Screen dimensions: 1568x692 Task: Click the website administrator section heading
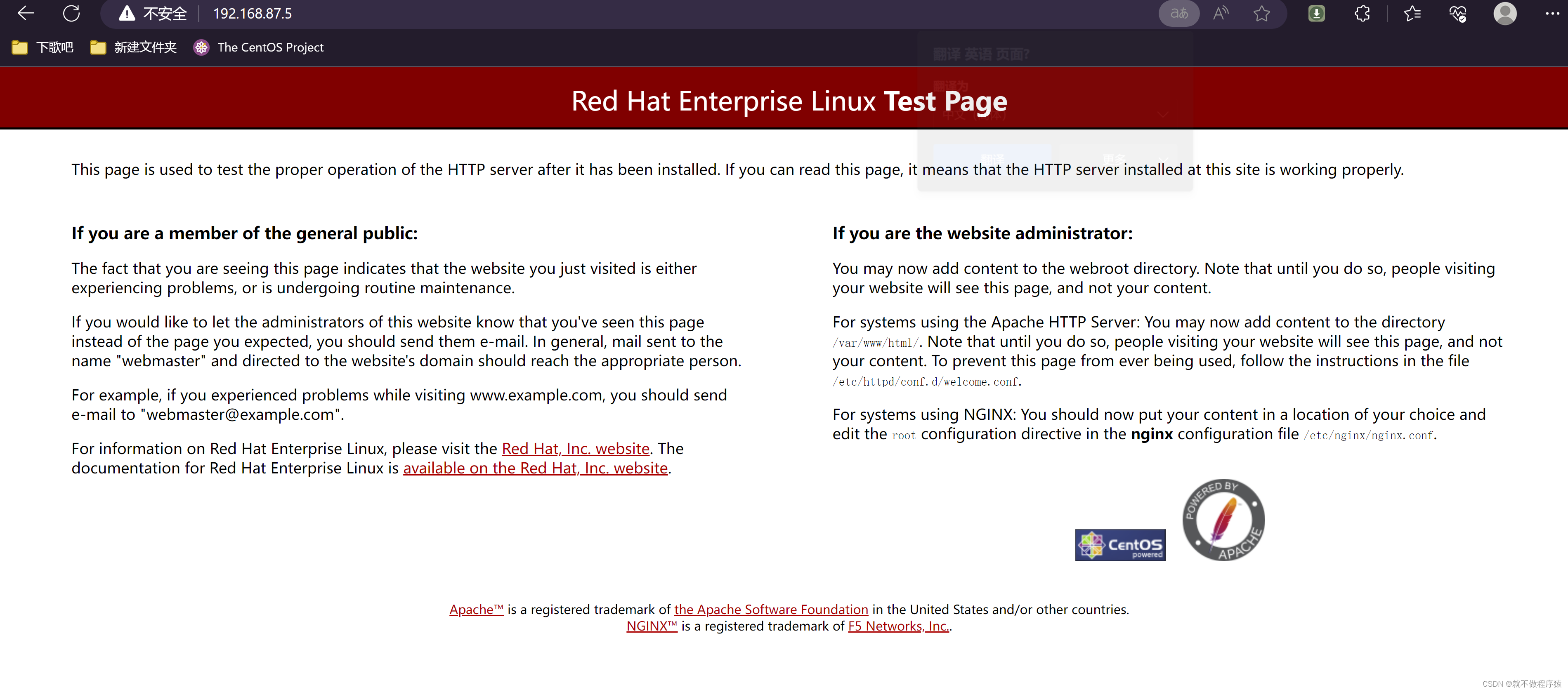click(982, 233)
